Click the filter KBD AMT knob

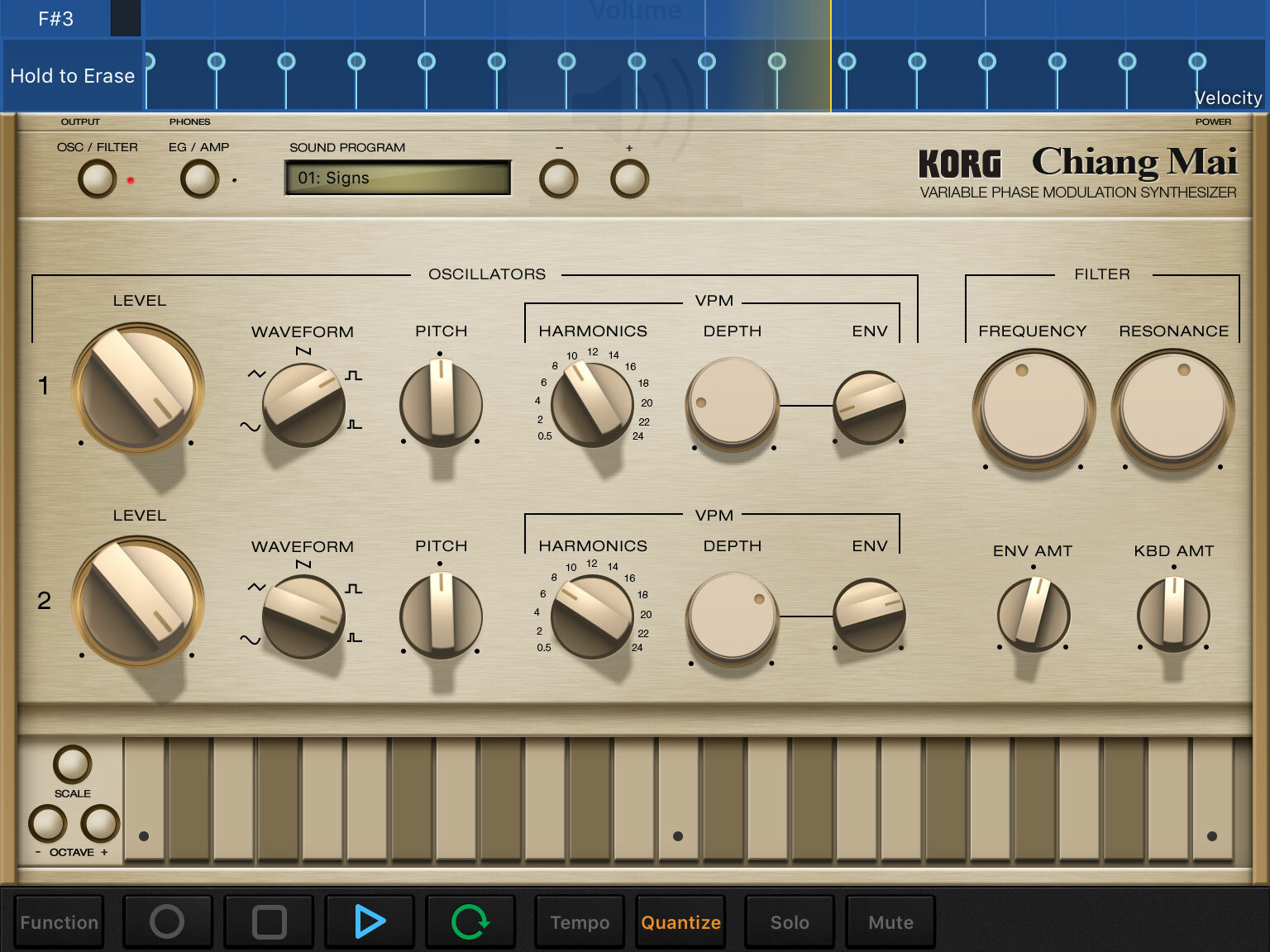pos(1173,615)
